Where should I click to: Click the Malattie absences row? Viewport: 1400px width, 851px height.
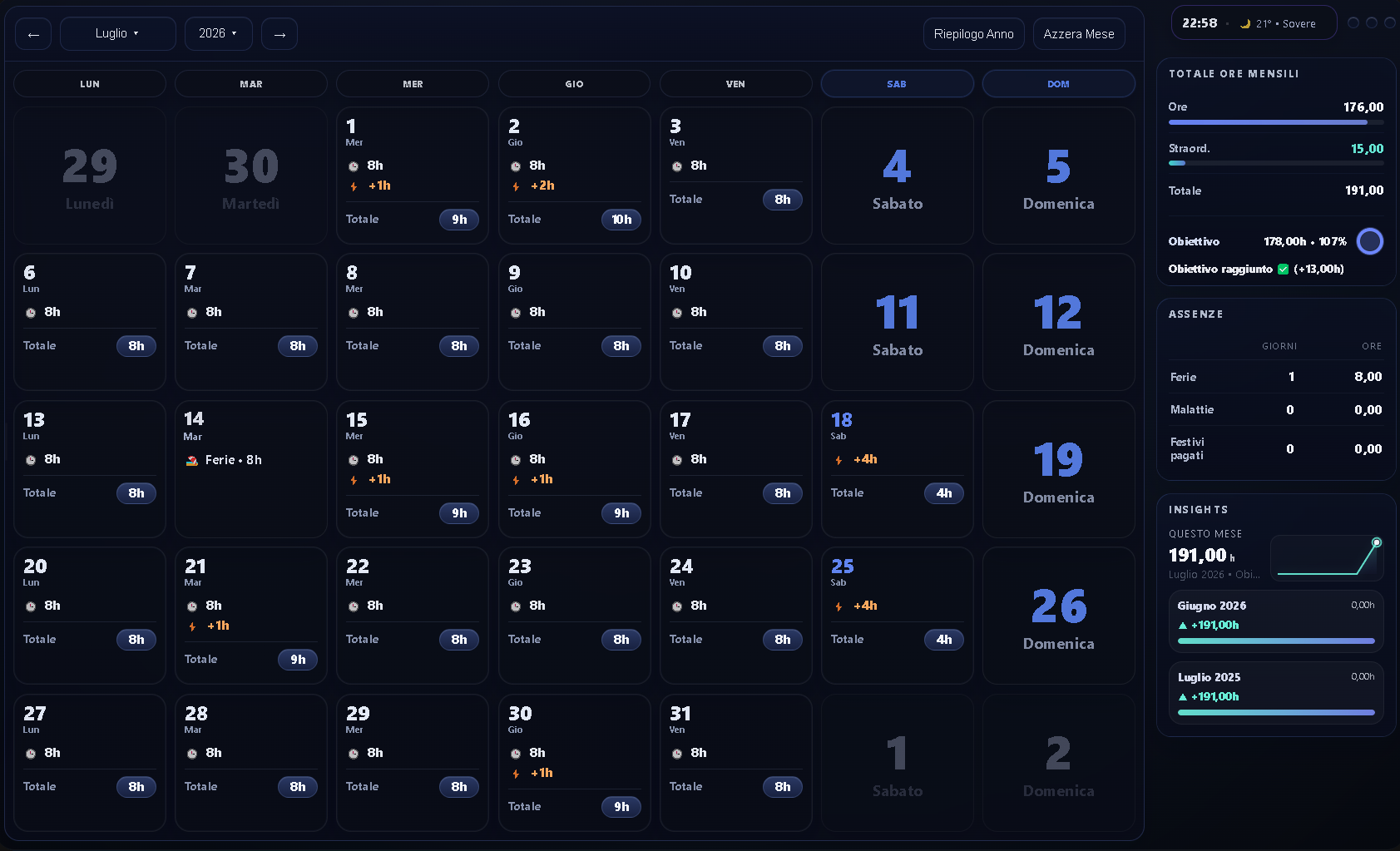(x=1276, y=409)
